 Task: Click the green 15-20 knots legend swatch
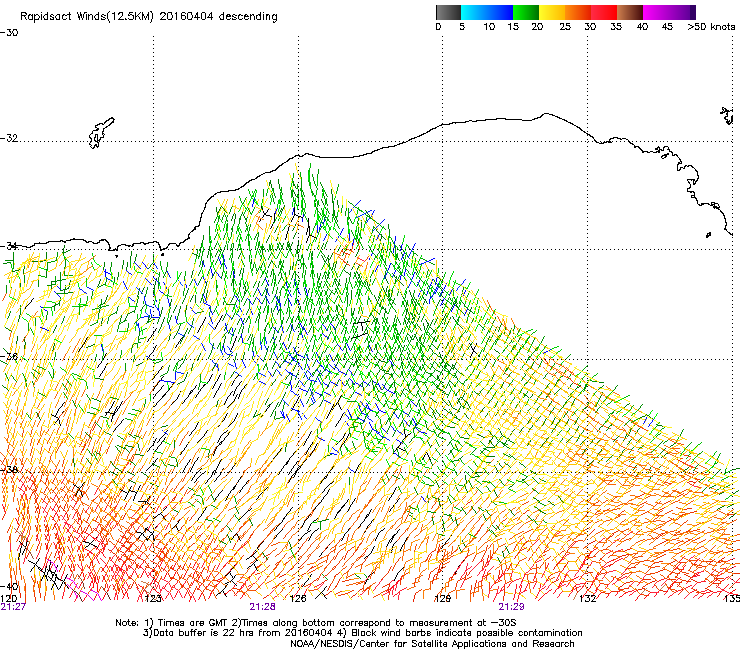526,12
